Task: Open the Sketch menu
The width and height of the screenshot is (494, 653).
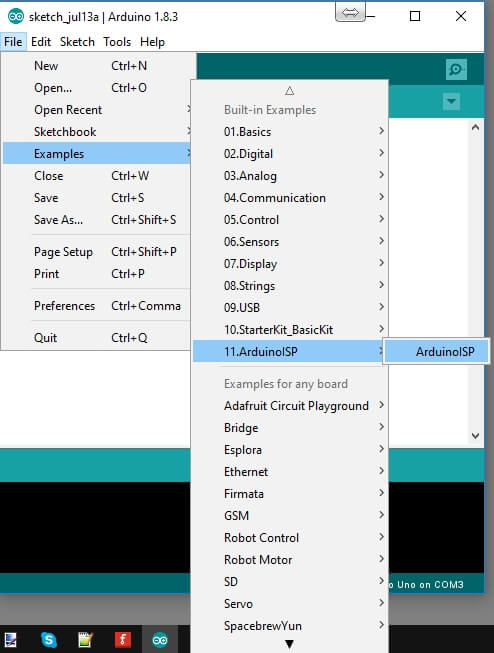Action: pos(77,42)
